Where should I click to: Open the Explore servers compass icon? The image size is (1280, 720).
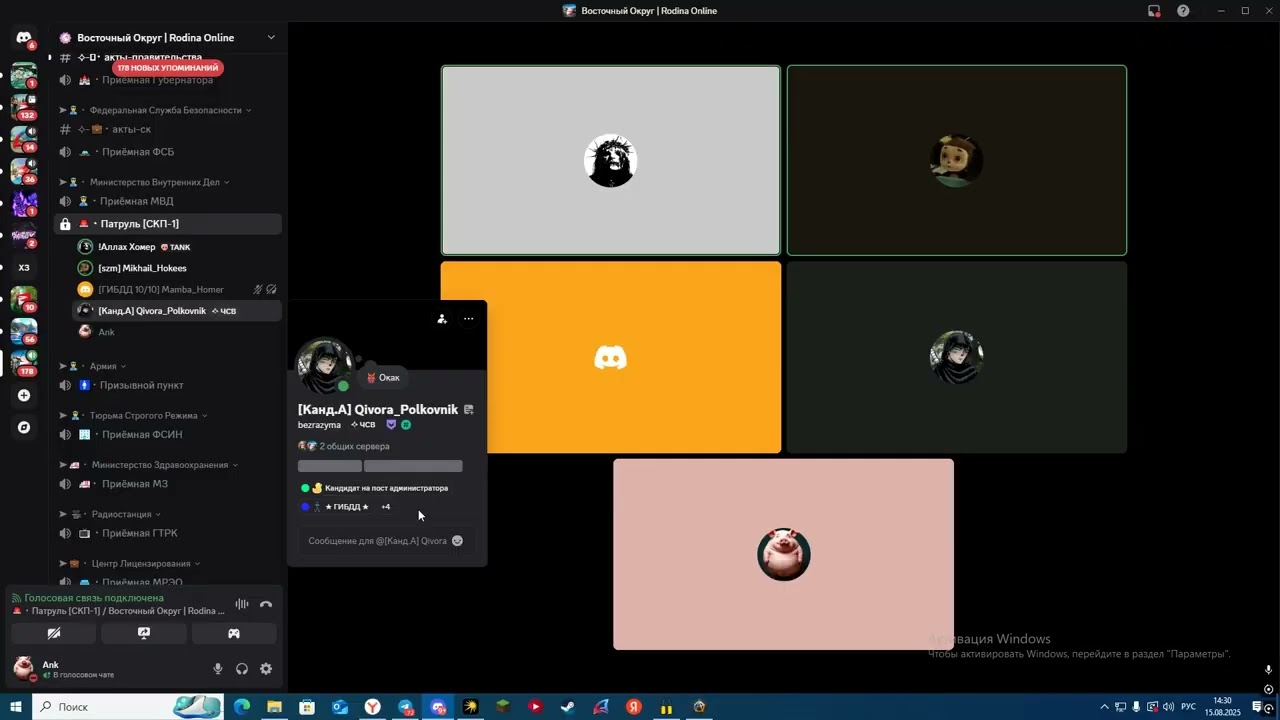click(24, 427)
